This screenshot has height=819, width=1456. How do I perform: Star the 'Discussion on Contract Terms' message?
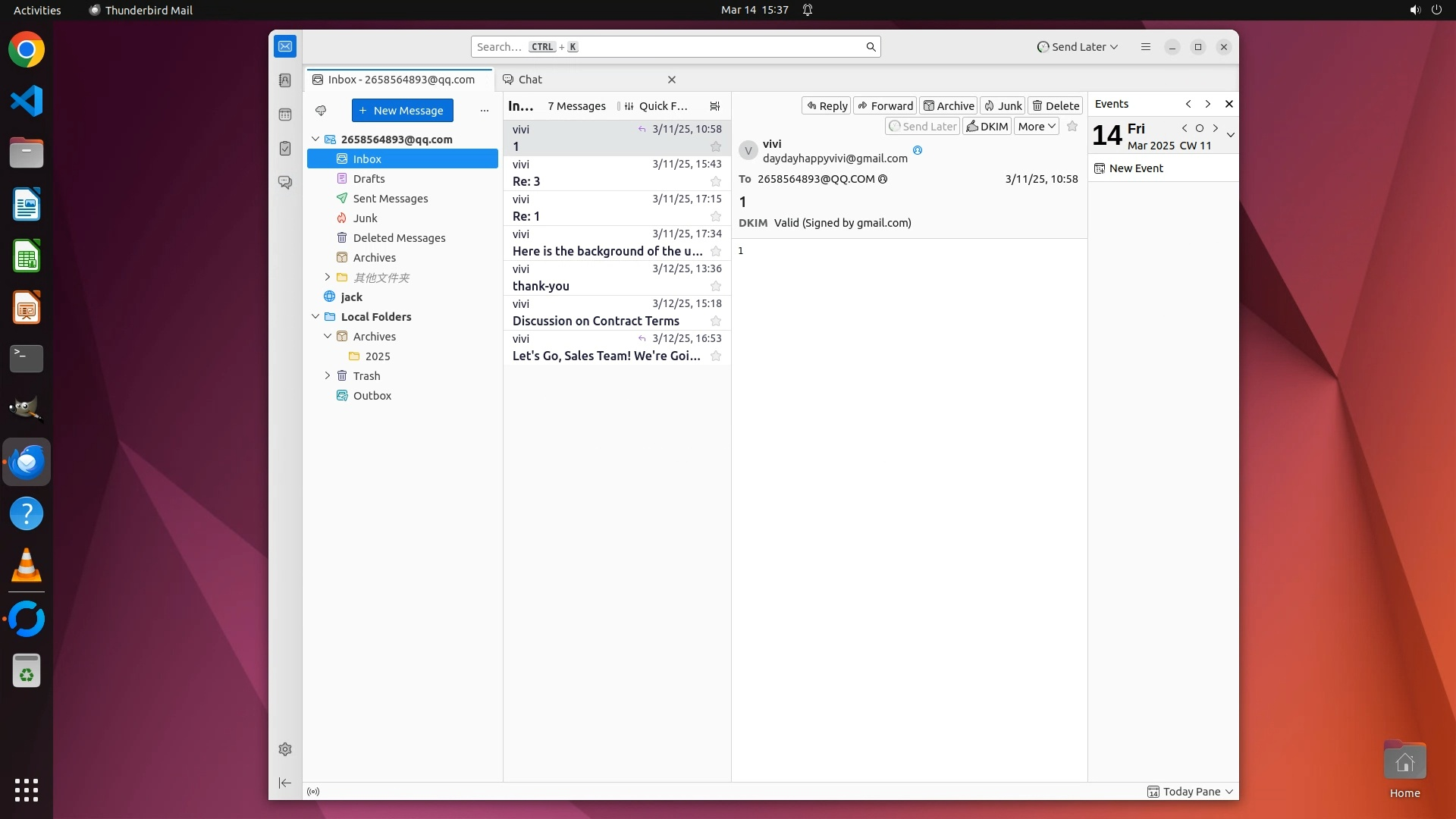715,322
